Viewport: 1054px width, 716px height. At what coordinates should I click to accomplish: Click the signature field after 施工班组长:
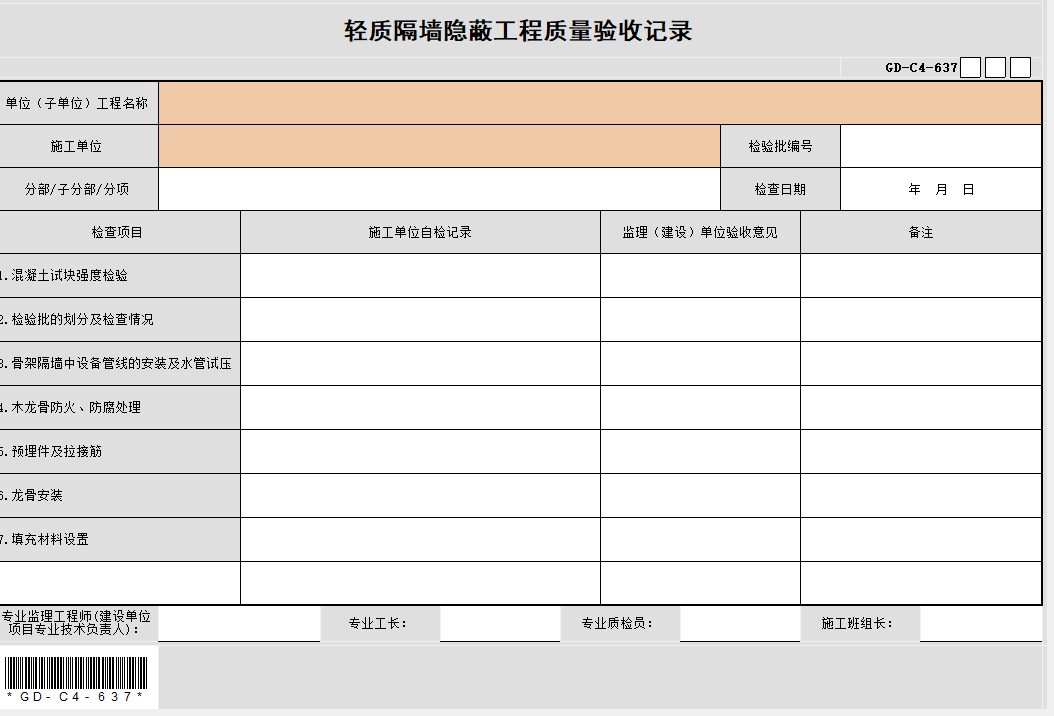point(981,624)
